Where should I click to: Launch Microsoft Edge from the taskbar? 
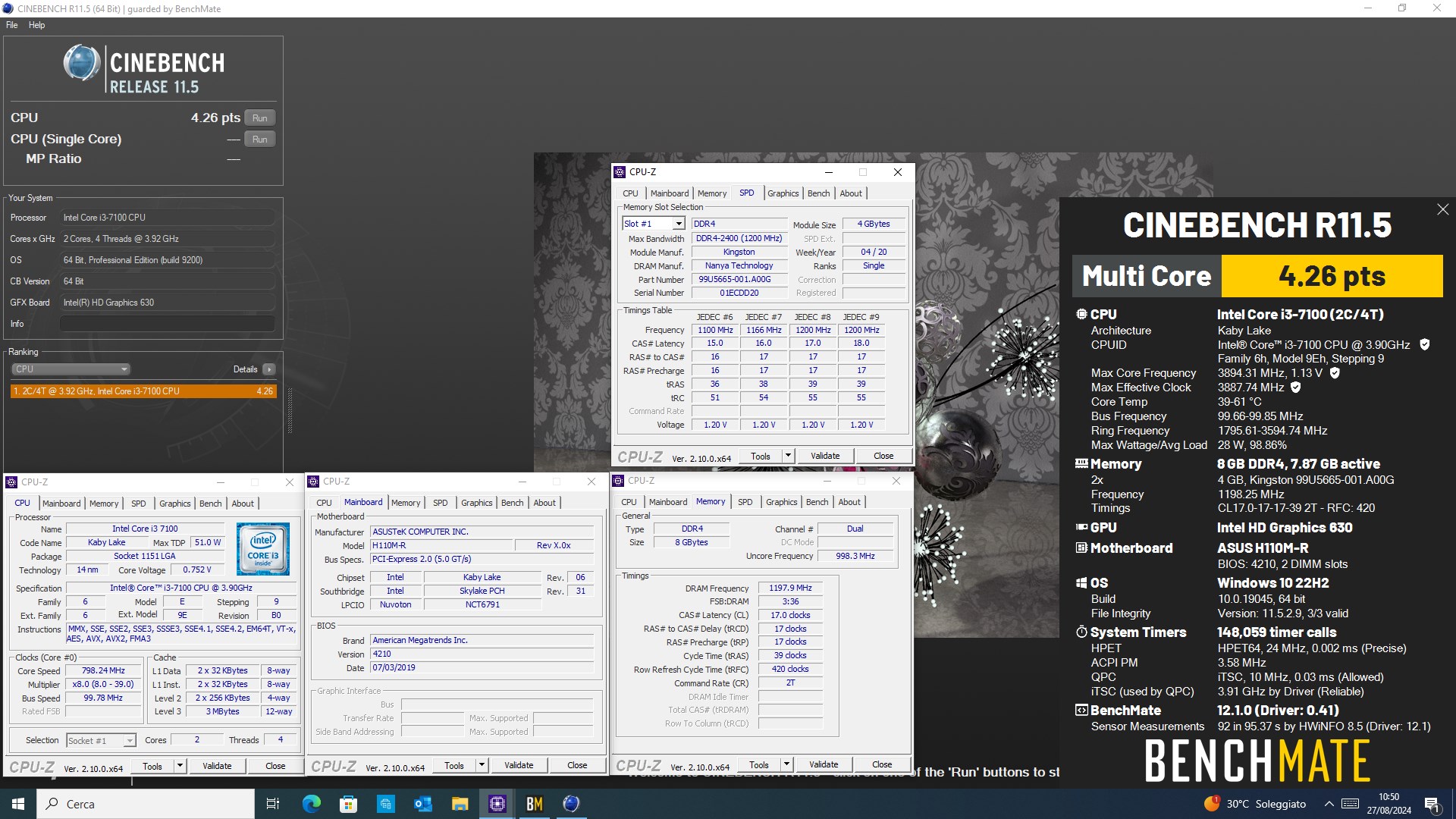tap(311, 804)
